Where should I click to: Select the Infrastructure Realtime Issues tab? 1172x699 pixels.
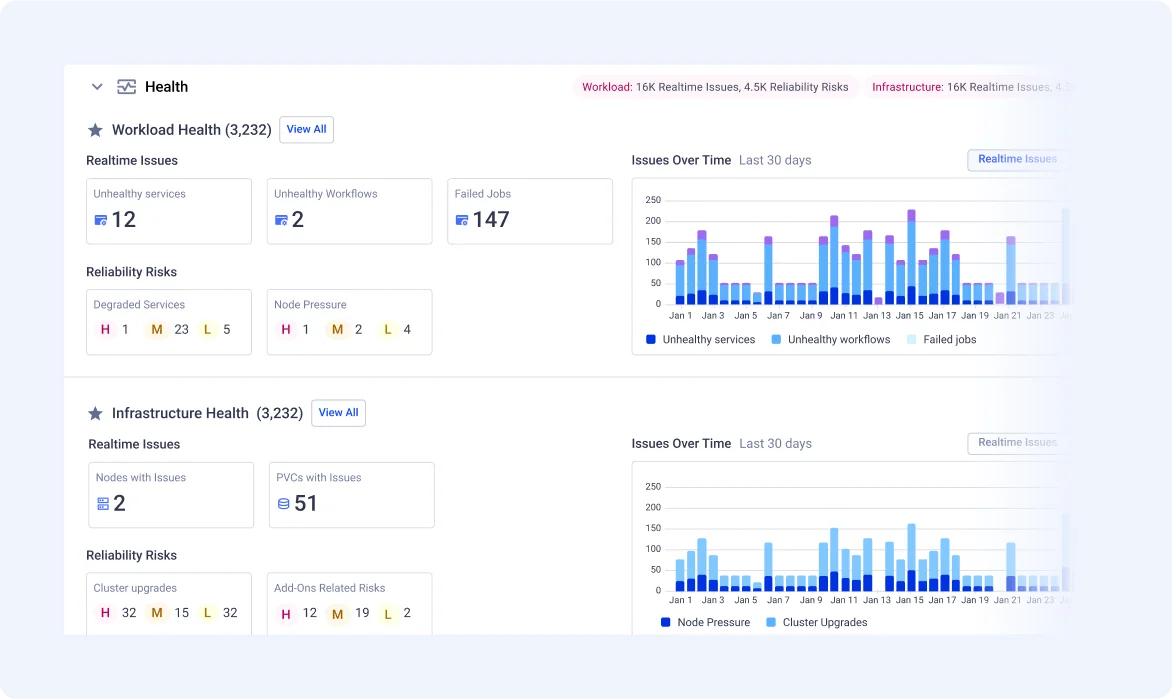1017,443
